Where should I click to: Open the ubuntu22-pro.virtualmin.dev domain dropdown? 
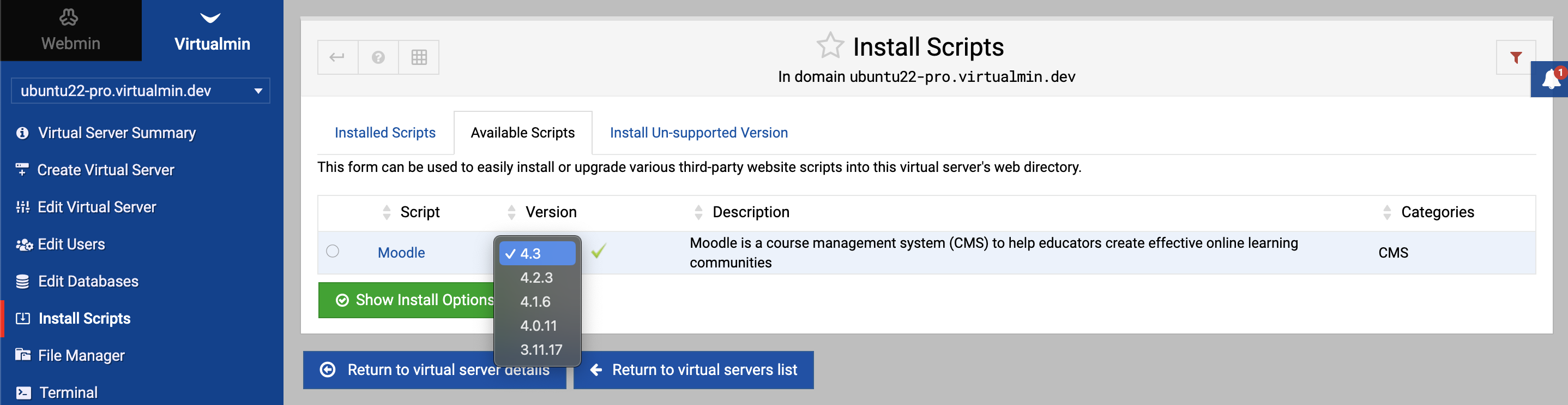tap(141, 91)
